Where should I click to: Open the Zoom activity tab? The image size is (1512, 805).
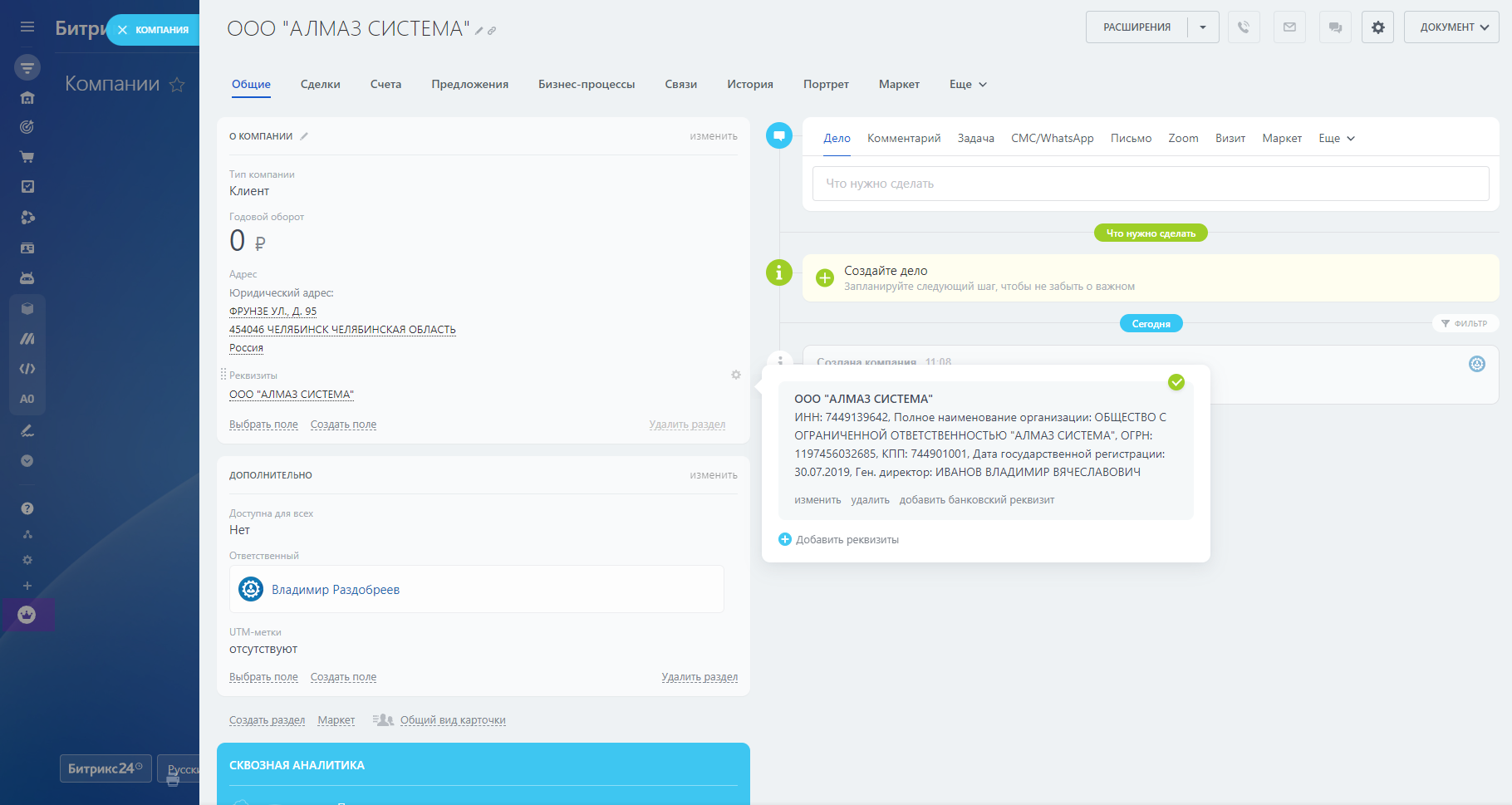pos(1184,138)
